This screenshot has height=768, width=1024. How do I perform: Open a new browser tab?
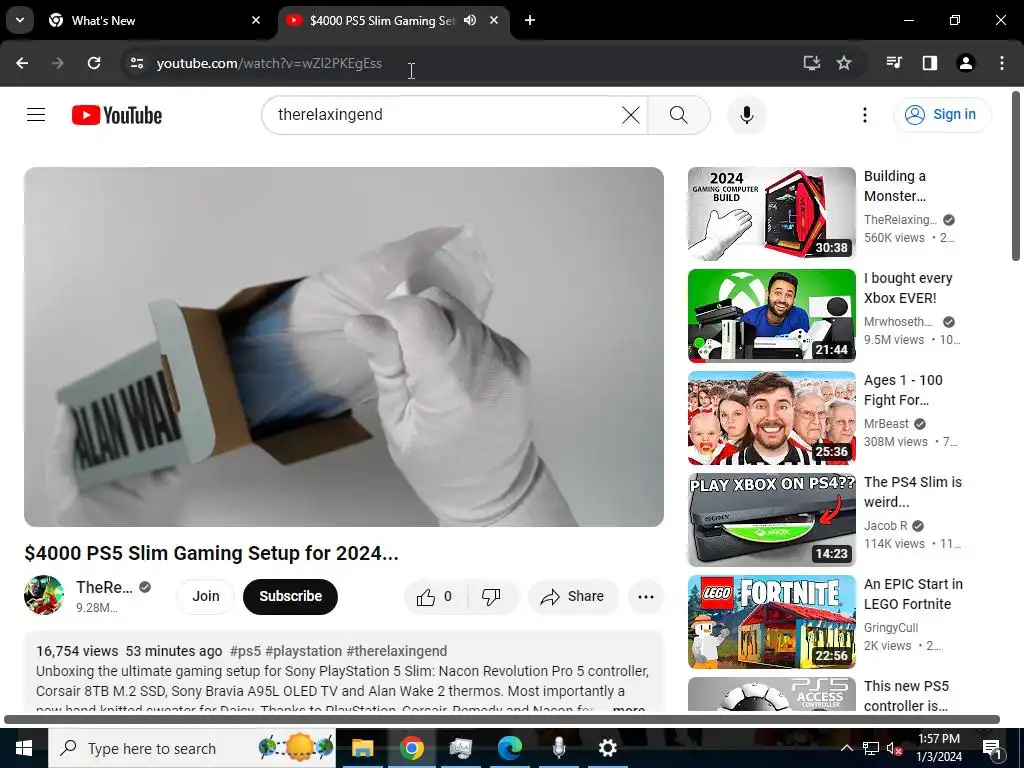[530, 20]
